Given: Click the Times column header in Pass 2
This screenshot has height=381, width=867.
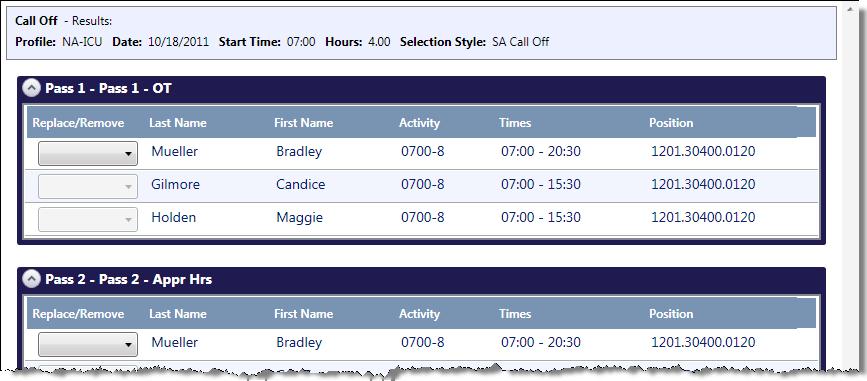Looking at the screenshot, I should [x=515, y=314].
